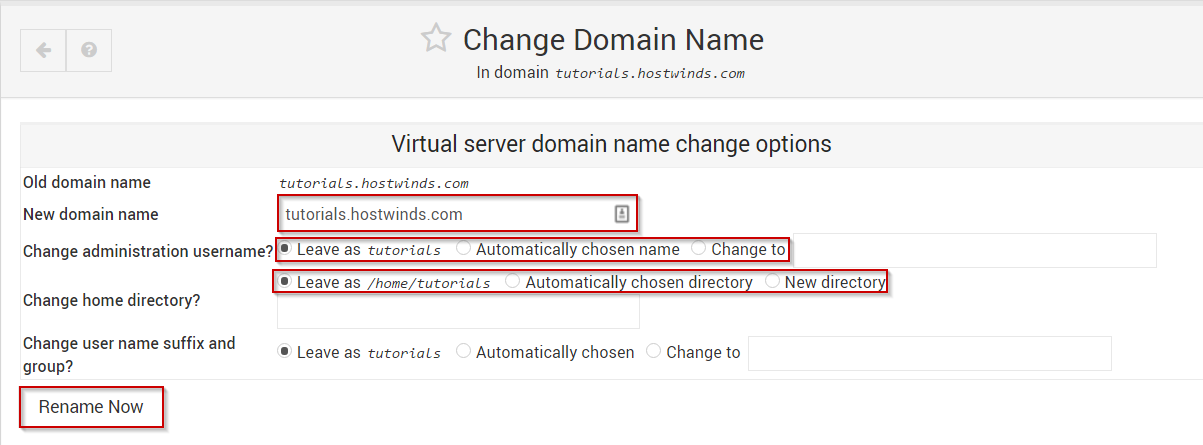1203x445 pixels.
Task: Mark page as favorite with star icon
Action: (x=436, y=39)
